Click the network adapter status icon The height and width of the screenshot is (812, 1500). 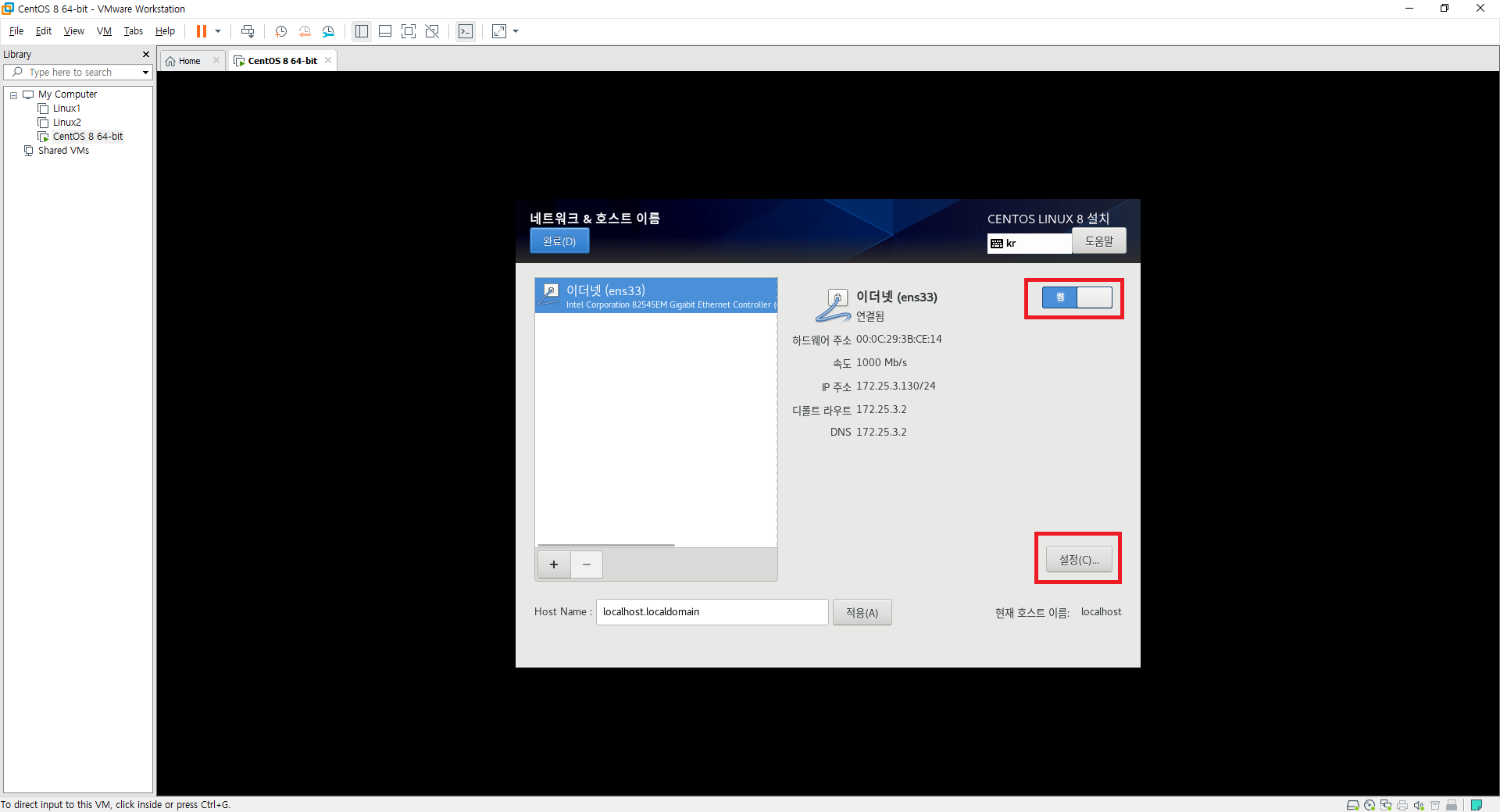(x=1386, y=805)
